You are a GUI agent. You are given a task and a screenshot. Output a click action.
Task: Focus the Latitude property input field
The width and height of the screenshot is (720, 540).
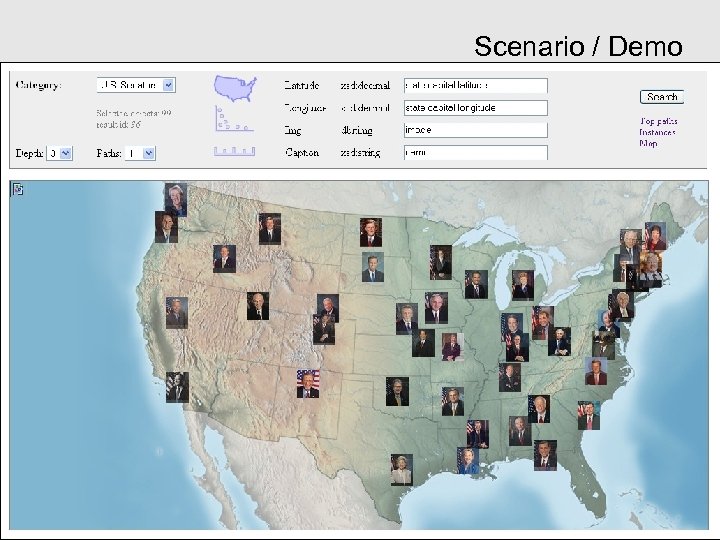(x=476, y=85)
